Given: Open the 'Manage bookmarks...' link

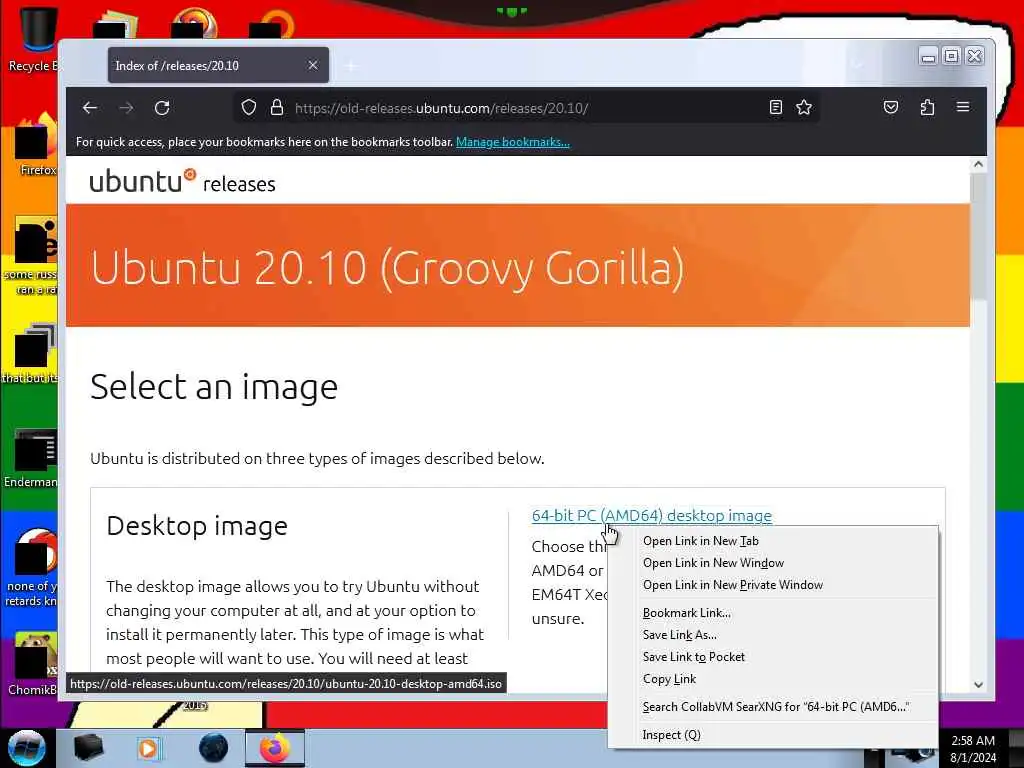Looking at the screenshot, I should tap(513, 142).
